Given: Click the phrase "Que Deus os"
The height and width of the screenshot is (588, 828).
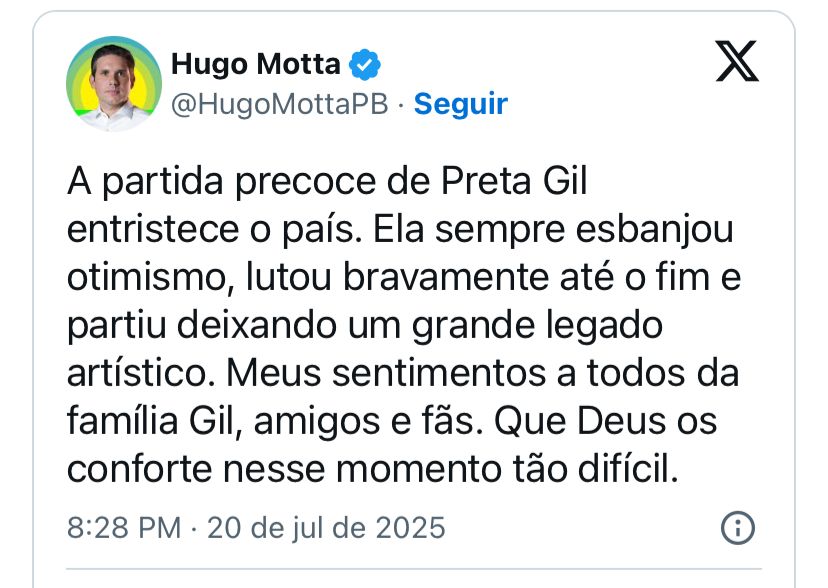Looking at the screenshot, I should point(605,421).
